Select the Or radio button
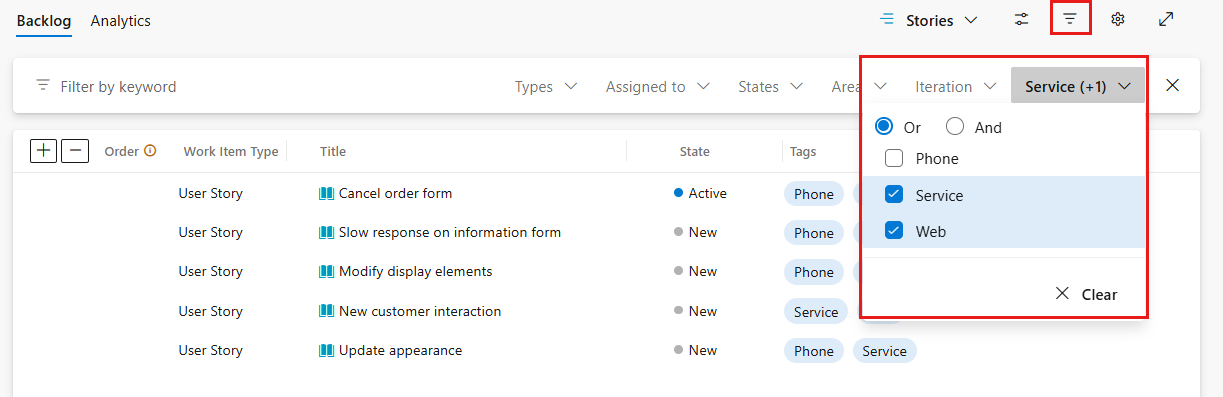This screenshot has width=1223, height=397. tap(883, 127)
